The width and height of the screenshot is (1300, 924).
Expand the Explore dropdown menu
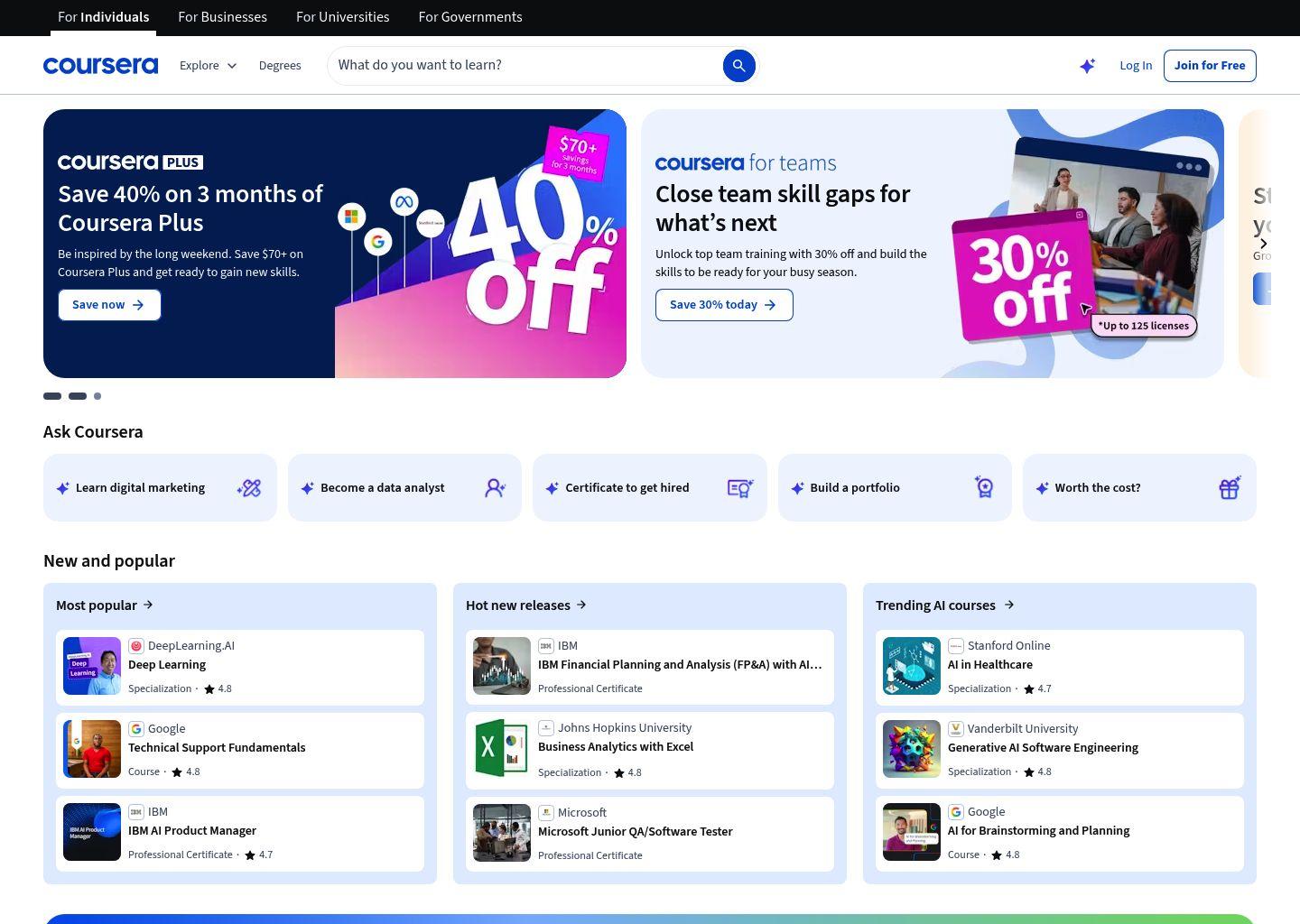point(208,65)
